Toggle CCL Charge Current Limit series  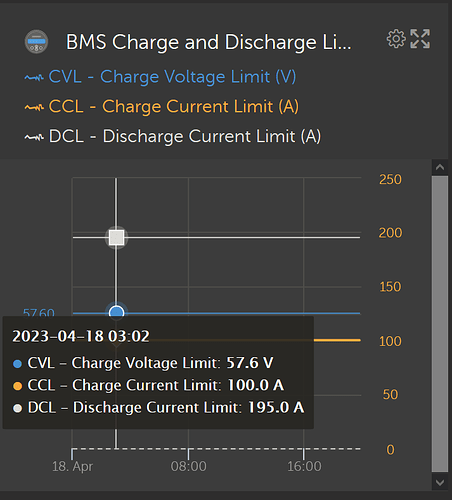point(174,106)
